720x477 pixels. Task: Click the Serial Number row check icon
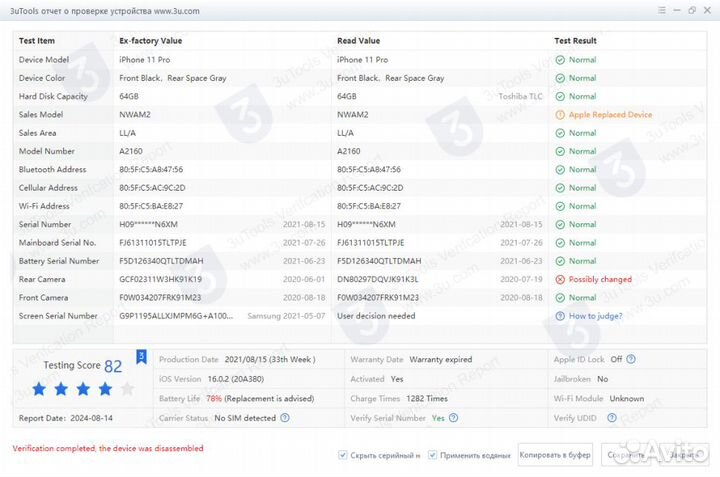click(560, 224)
